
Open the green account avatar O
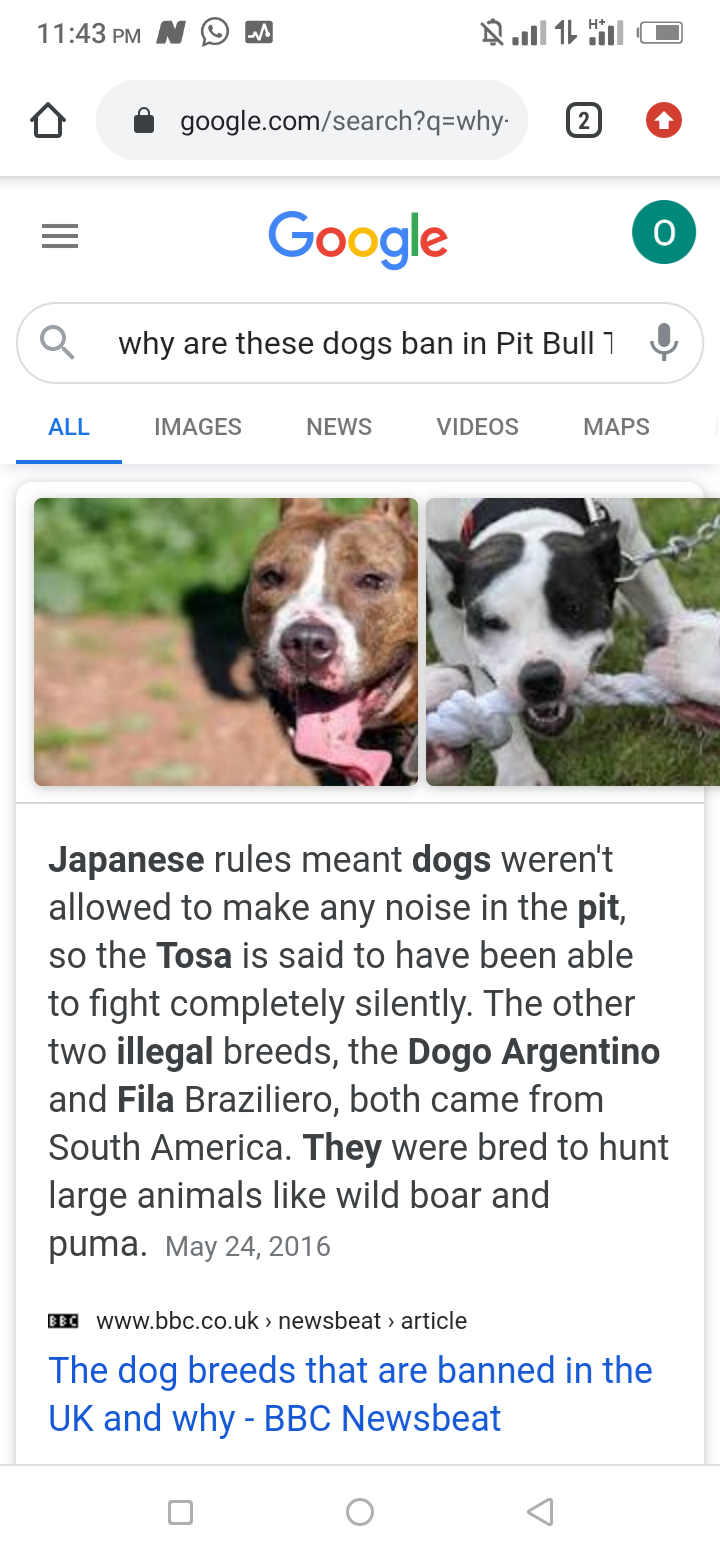click(x=664, y=232)
